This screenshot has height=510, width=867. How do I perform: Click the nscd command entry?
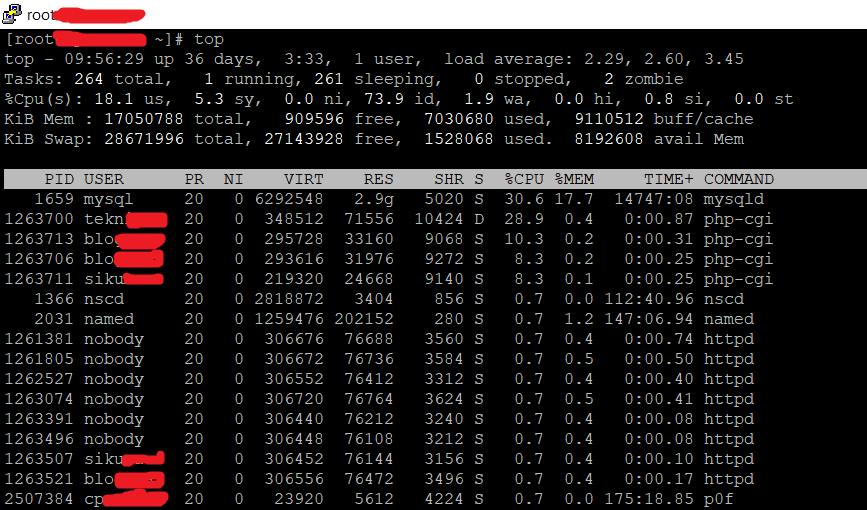[724, 299]
